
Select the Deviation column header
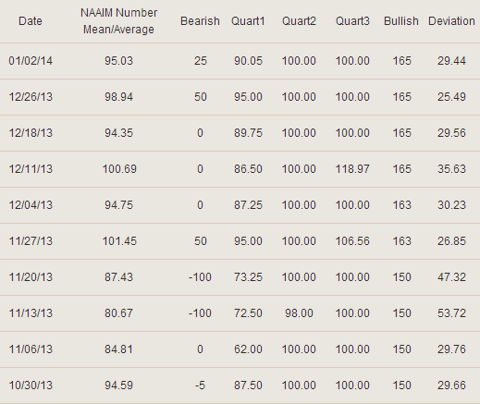[452, 21]
